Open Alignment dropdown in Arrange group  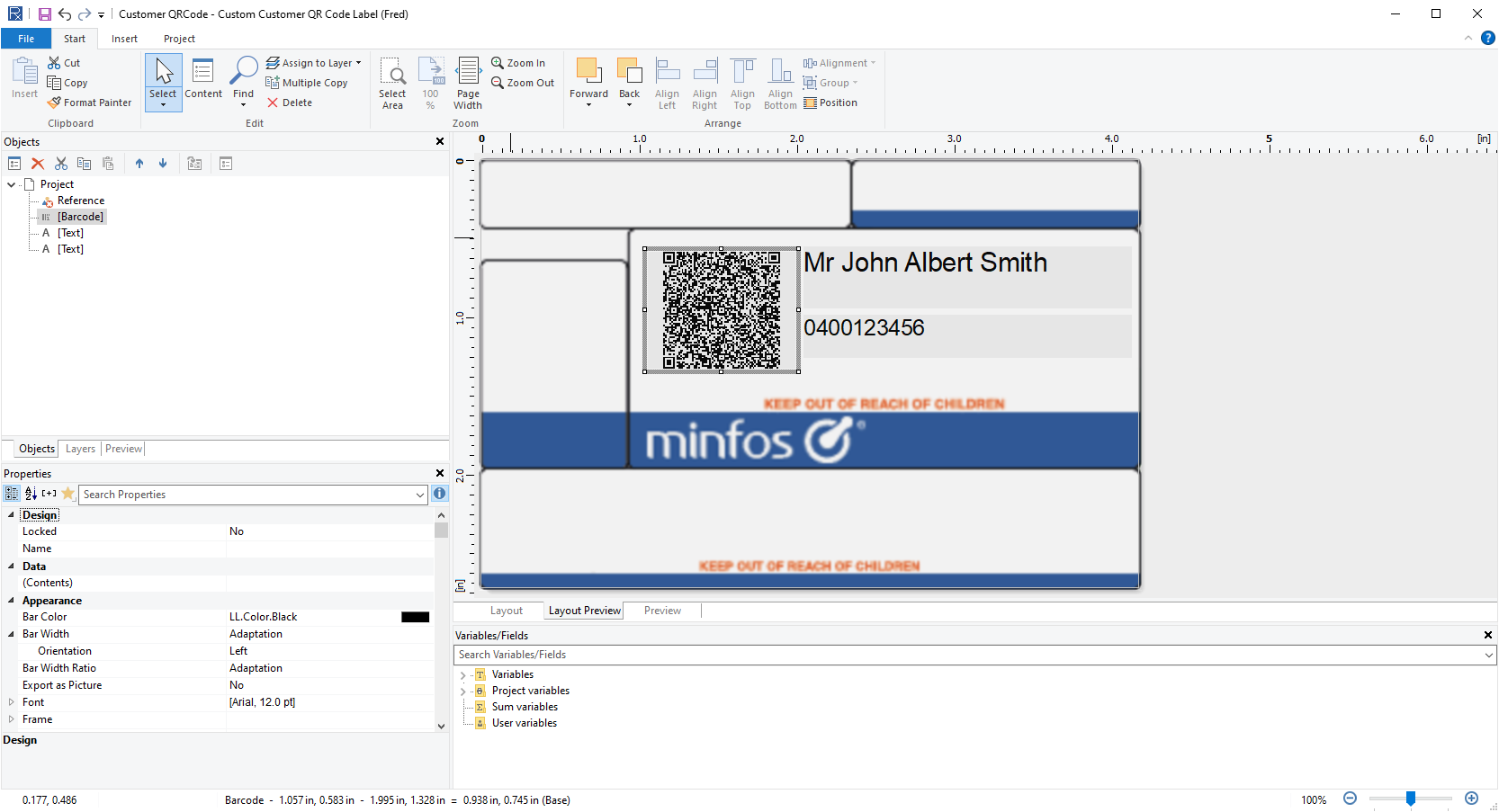[839, 63]
